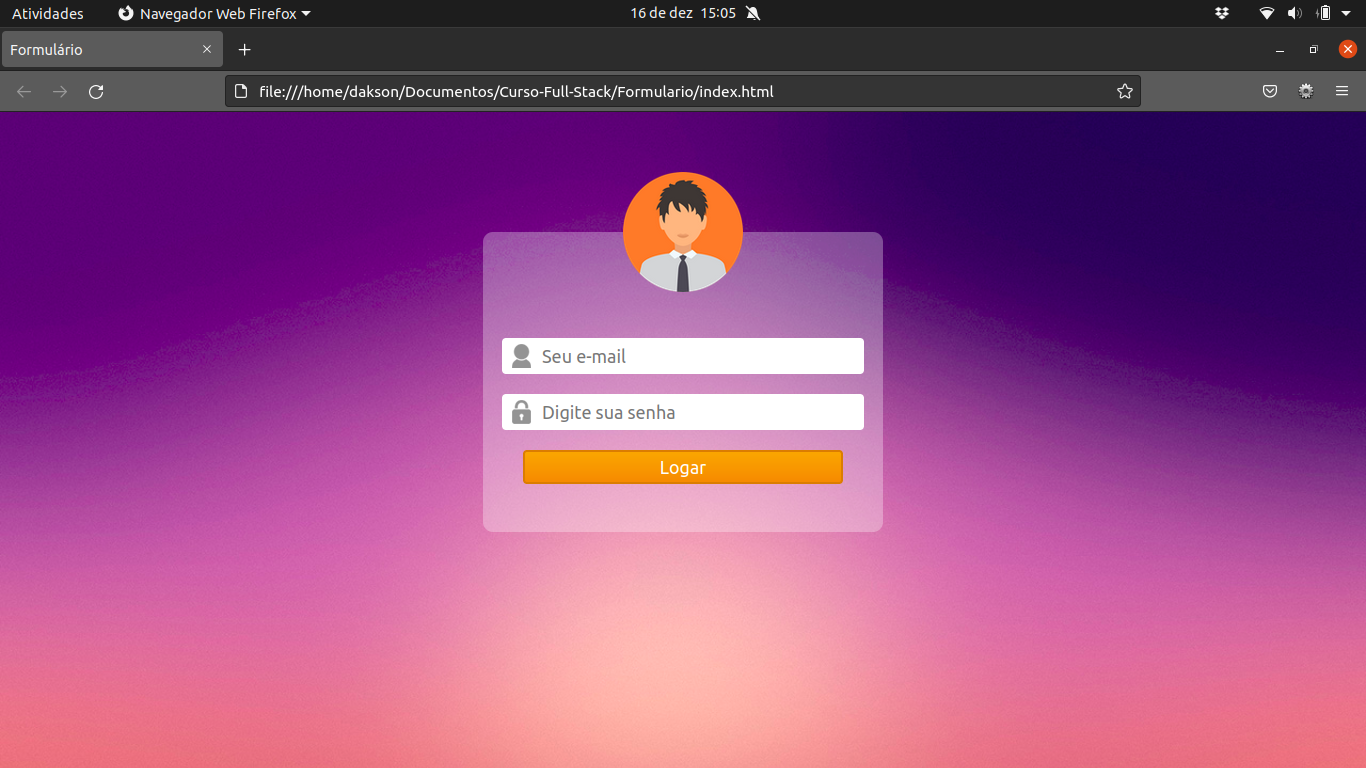Click the padlock icon in the password field
Screen dimensions: 1366x768
(521, 411)
